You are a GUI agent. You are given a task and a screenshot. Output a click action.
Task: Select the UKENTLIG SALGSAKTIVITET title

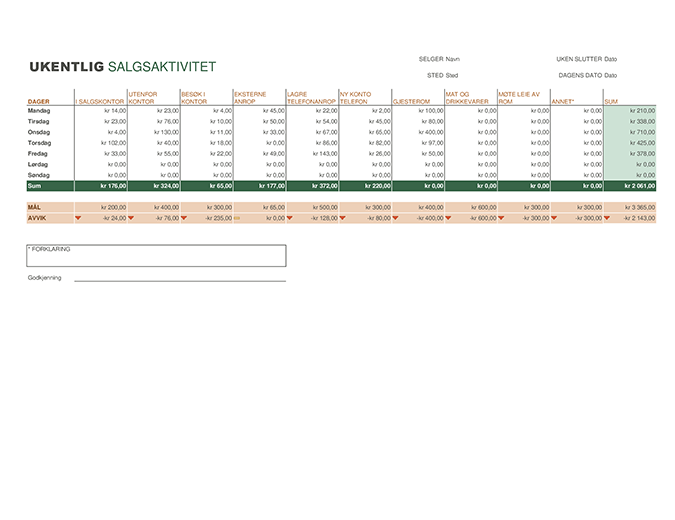(x=123, y=67)
